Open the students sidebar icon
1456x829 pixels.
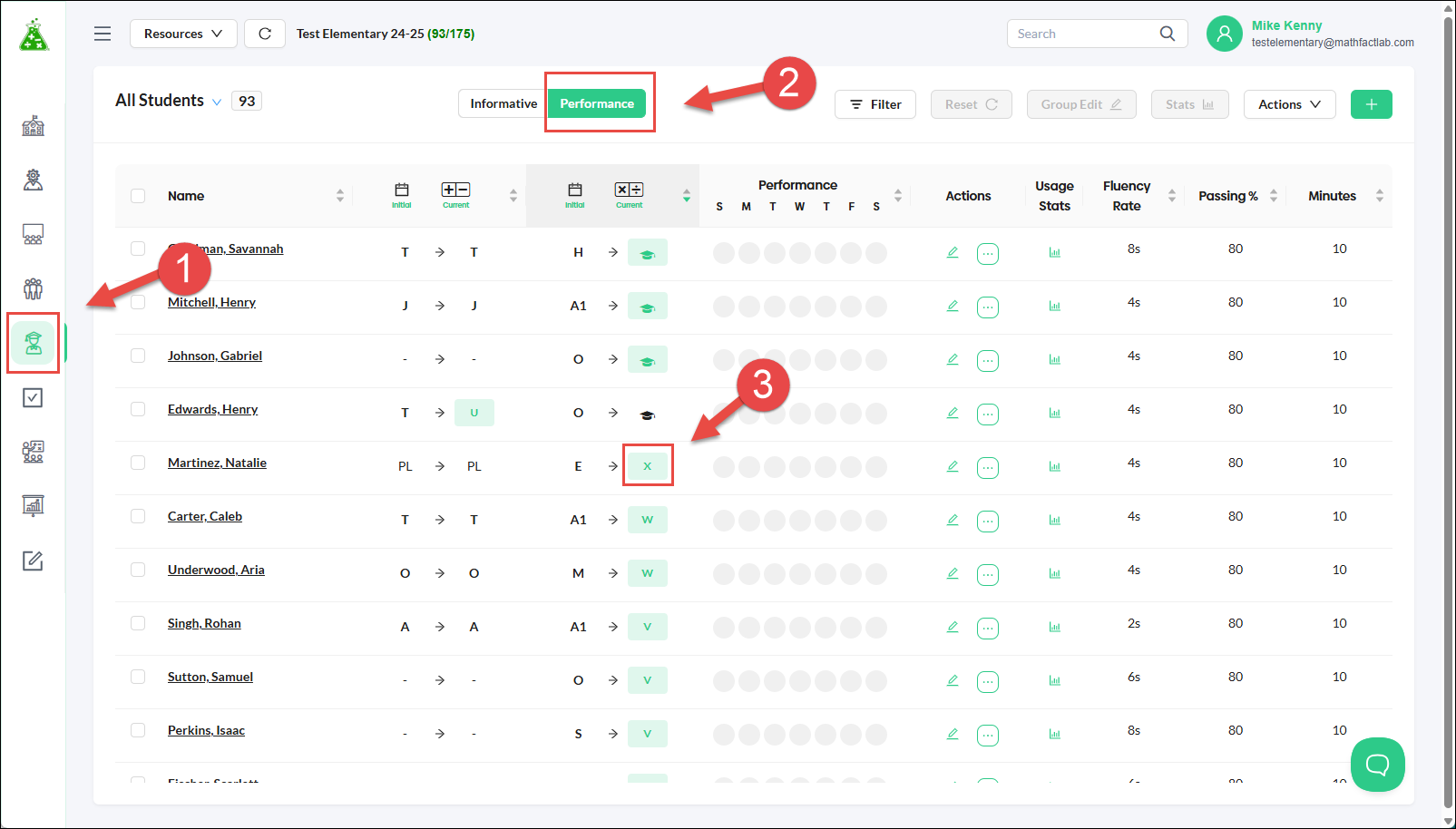pos(33,343)
